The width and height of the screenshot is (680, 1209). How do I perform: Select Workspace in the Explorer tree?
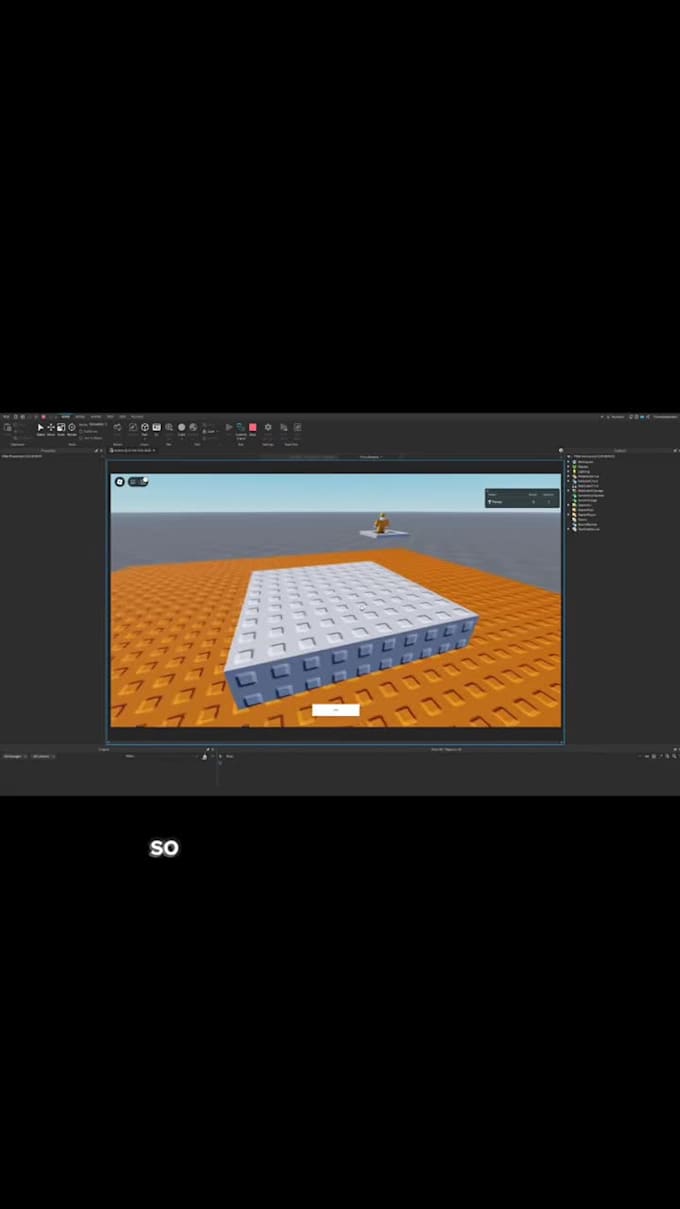[585, 462]
